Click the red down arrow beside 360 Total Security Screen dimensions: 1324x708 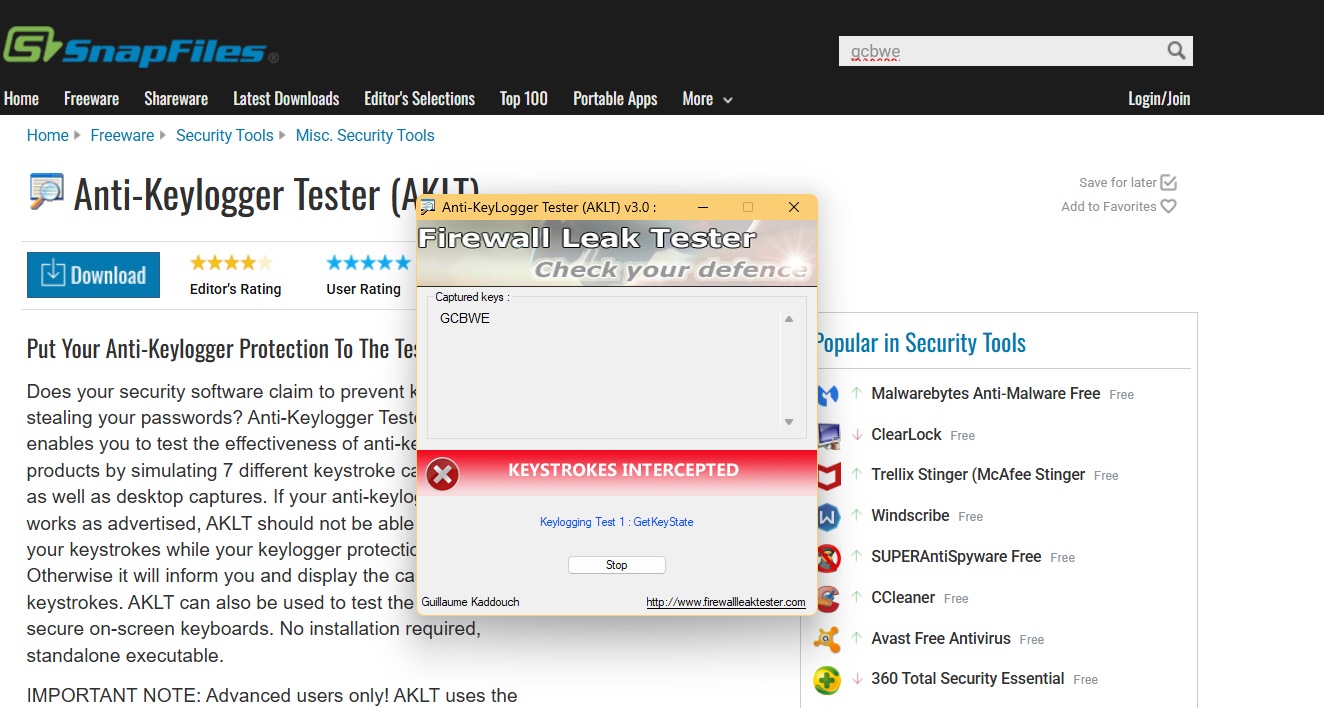857,679
